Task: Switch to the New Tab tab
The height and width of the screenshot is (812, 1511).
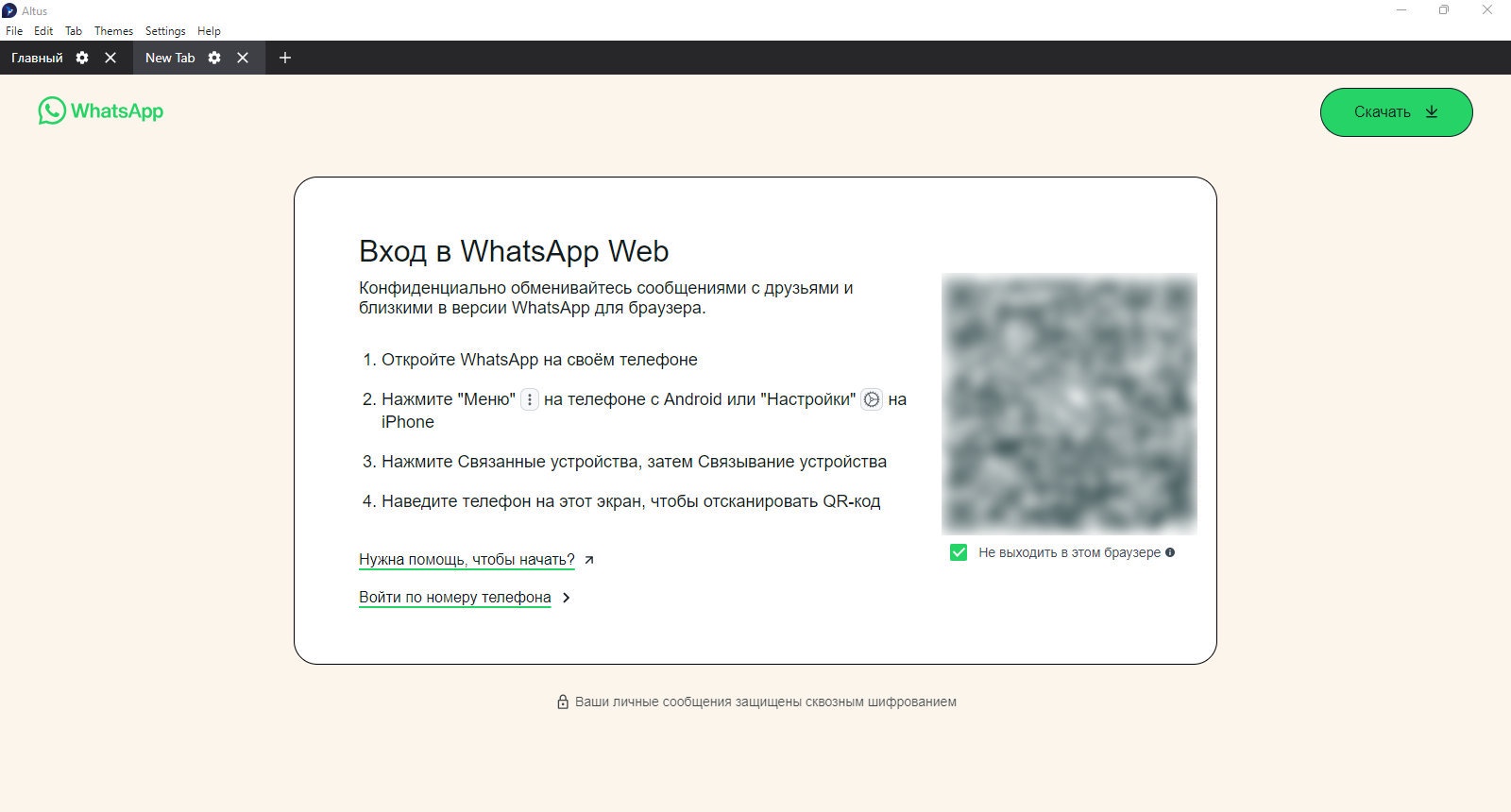Action: [170, 58]
